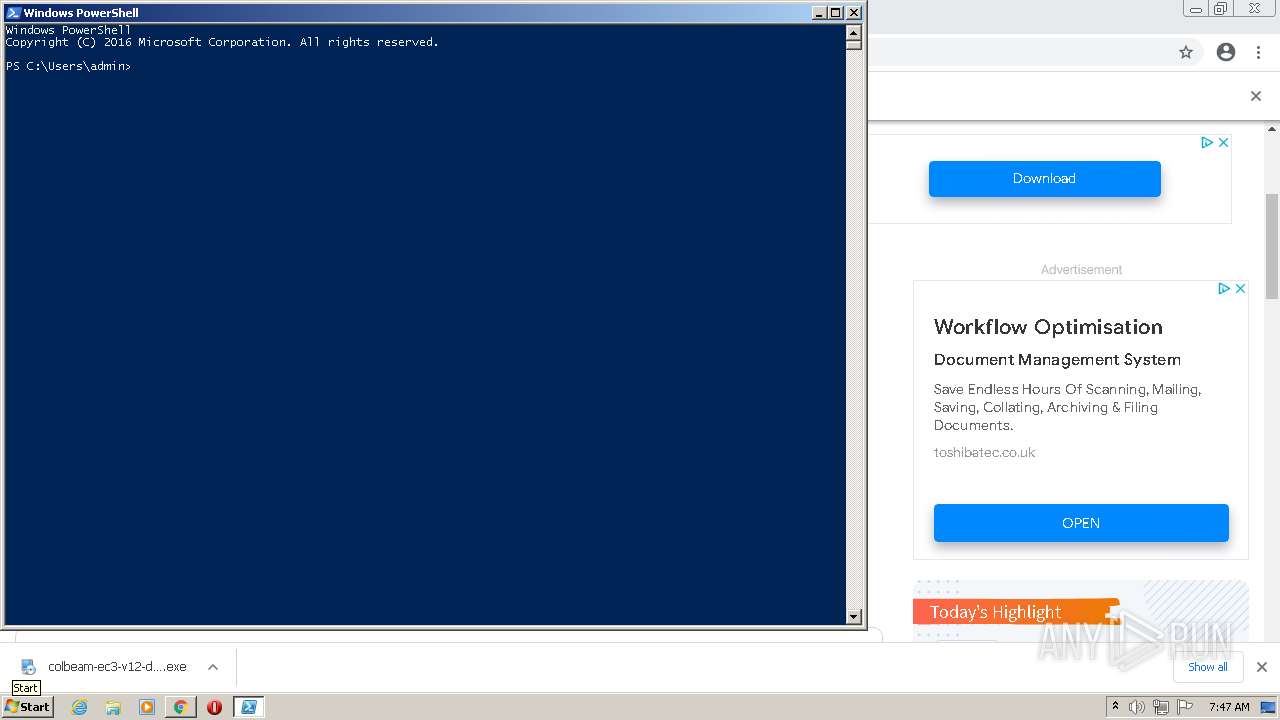Screen dimensions: 1280x720
Task: Click the PowerShell scrollbar down arrow
Action: pos(853,617)
